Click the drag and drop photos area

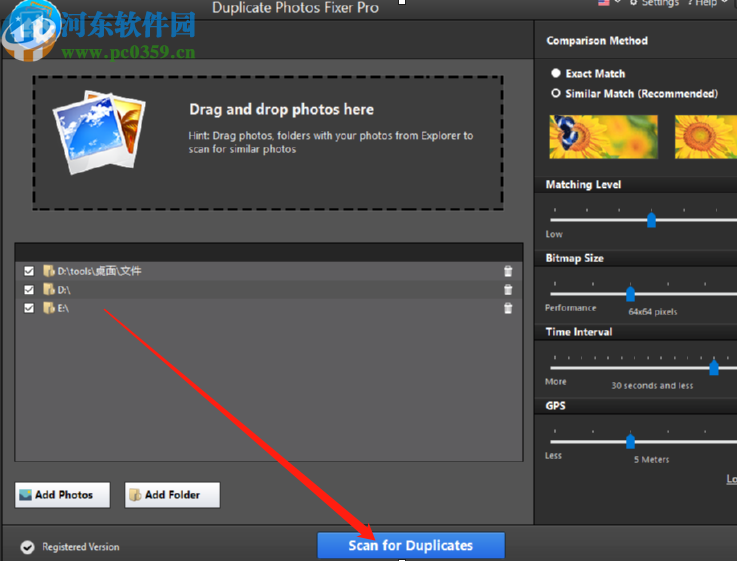point(268,142)
